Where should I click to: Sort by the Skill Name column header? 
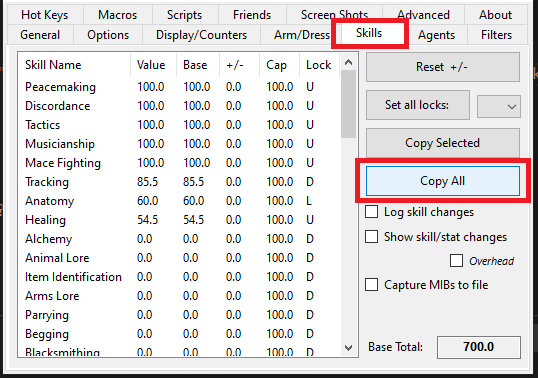74,65
